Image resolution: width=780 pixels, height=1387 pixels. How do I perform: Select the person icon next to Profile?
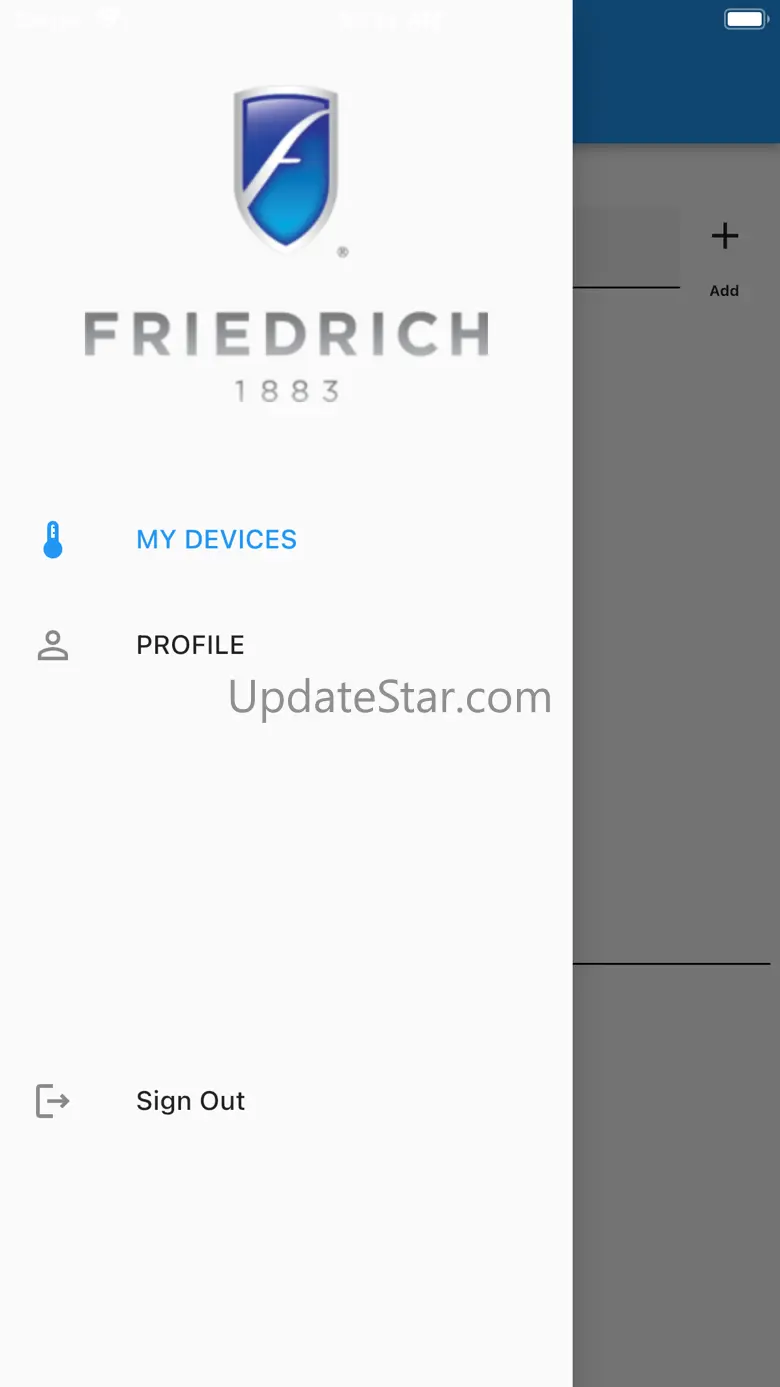(x=53, y=645)
